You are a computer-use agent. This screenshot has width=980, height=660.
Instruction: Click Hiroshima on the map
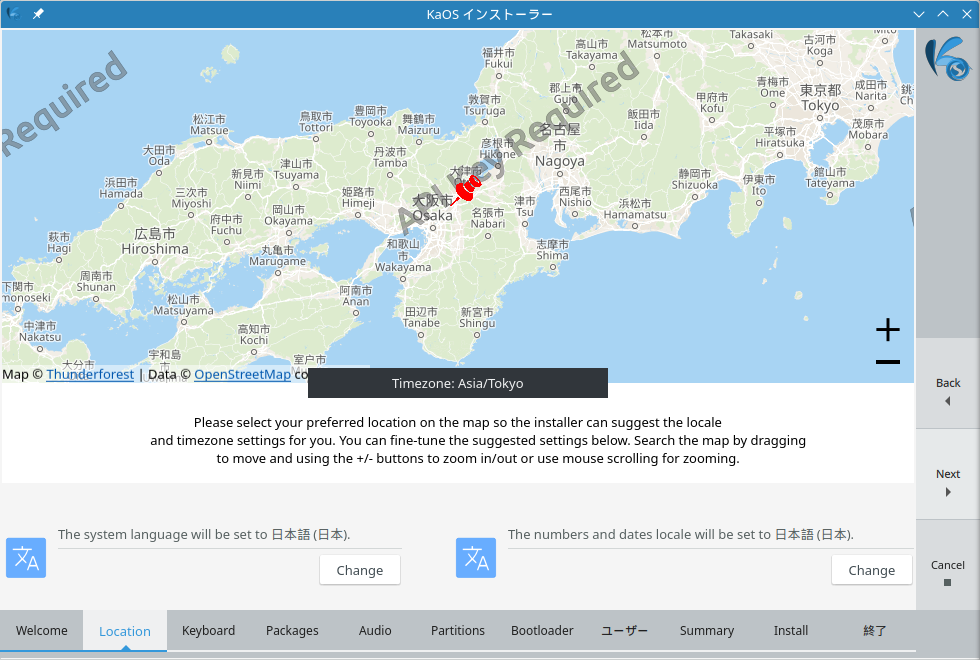[155, 242]
